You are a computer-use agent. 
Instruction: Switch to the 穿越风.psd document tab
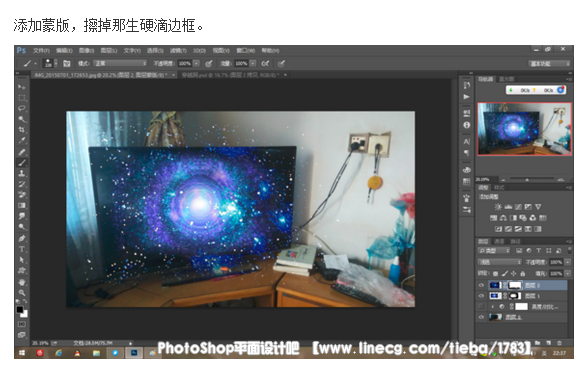(x=230, y=75)
